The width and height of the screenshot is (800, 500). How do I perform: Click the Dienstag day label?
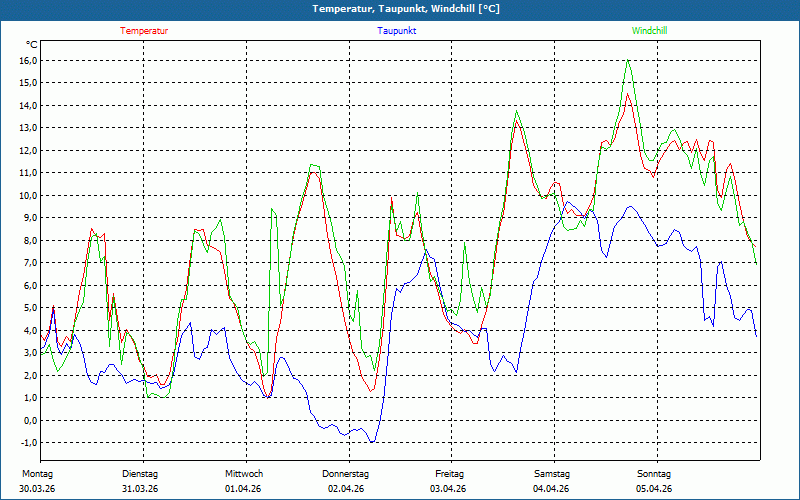pyautogui.click(x=140, y=474)
